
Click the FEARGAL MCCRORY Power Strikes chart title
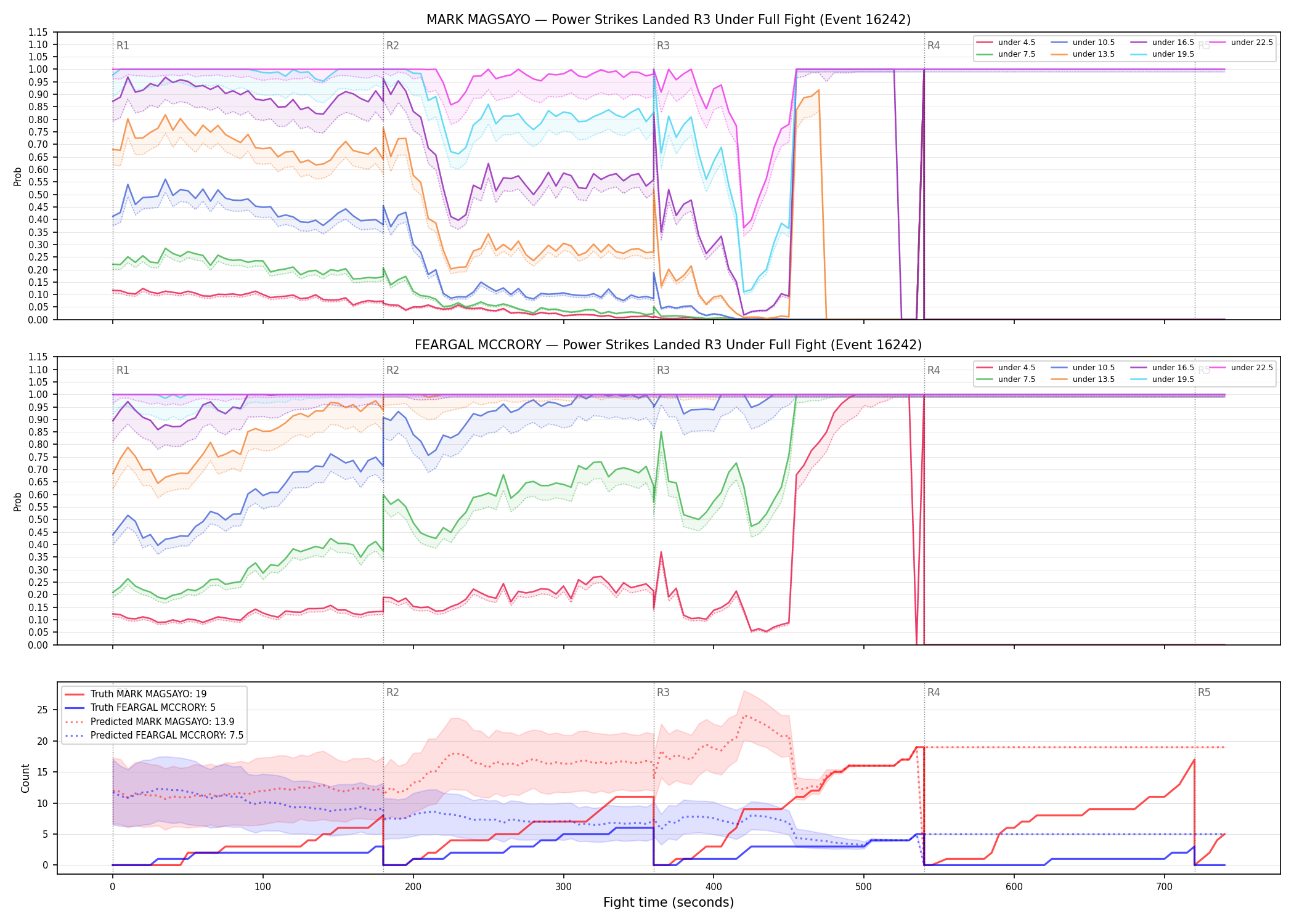click(669, 345)
